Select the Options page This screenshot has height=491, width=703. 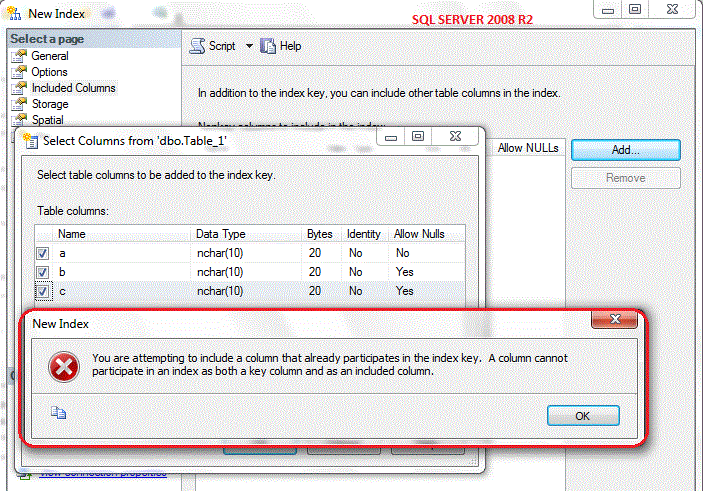tap(49, 72)
